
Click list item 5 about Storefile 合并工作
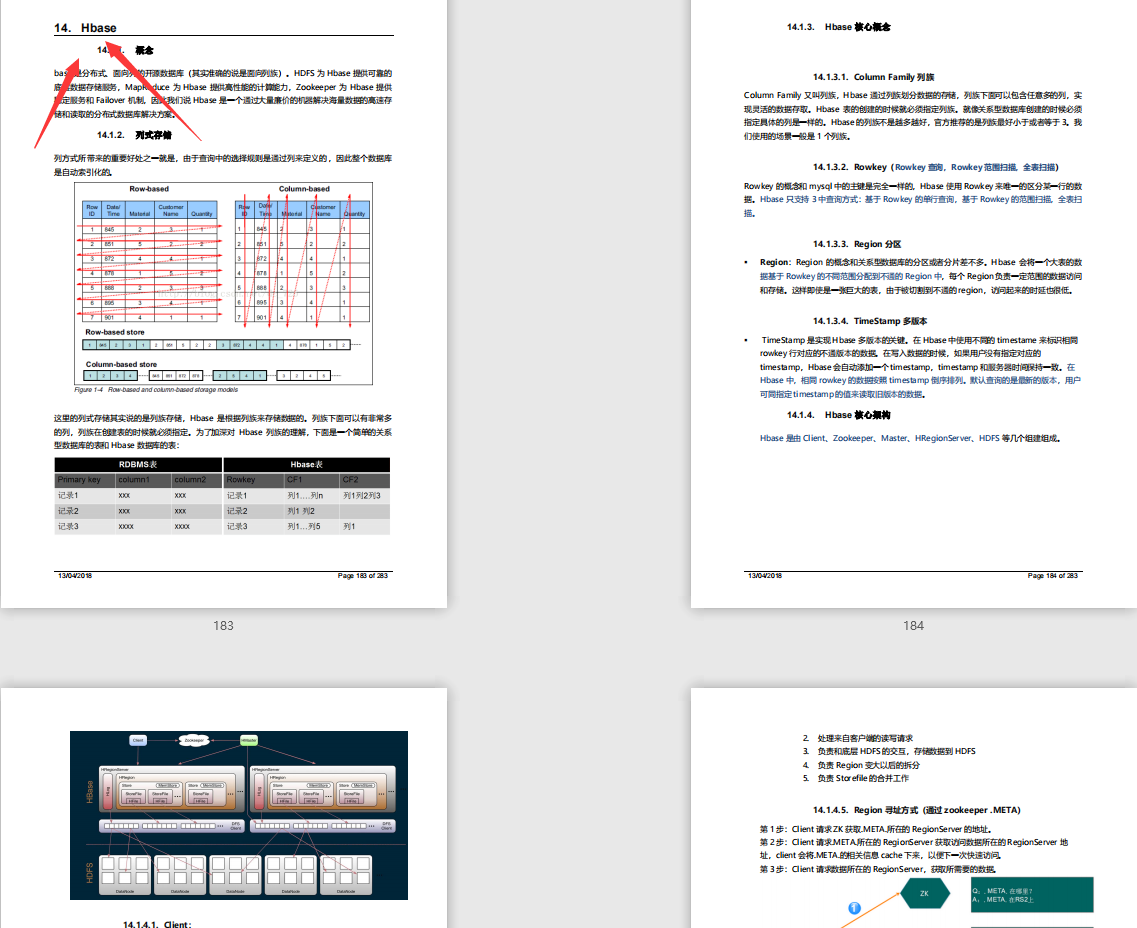point(856,779)
